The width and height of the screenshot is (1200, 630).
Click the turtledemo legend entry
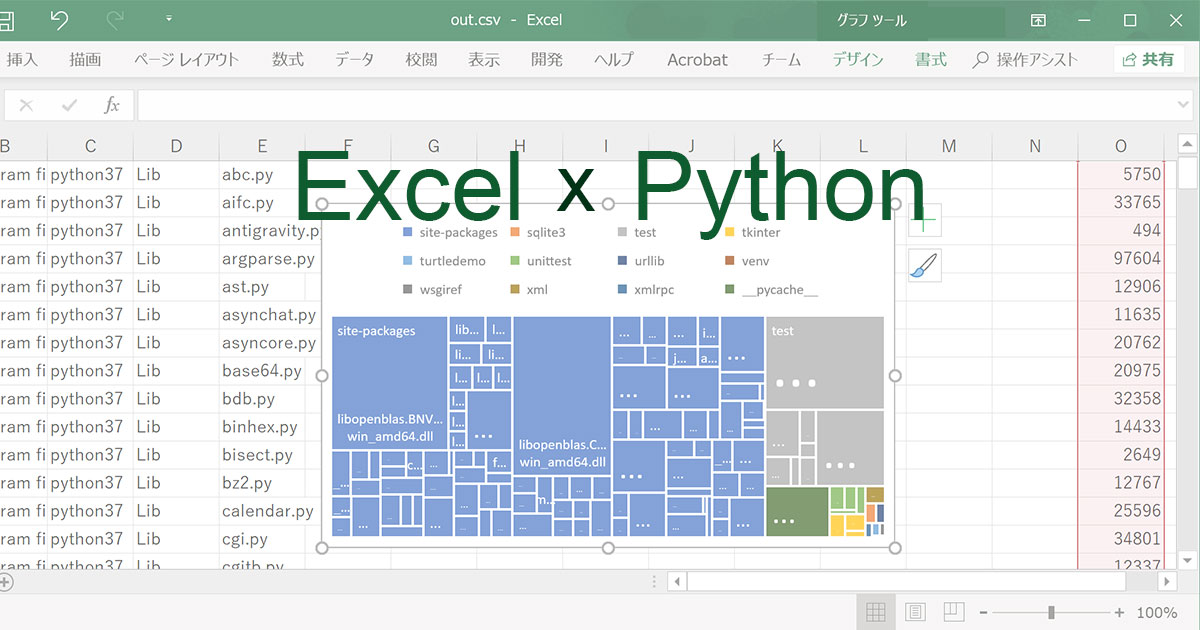click(x=444, y=261)
